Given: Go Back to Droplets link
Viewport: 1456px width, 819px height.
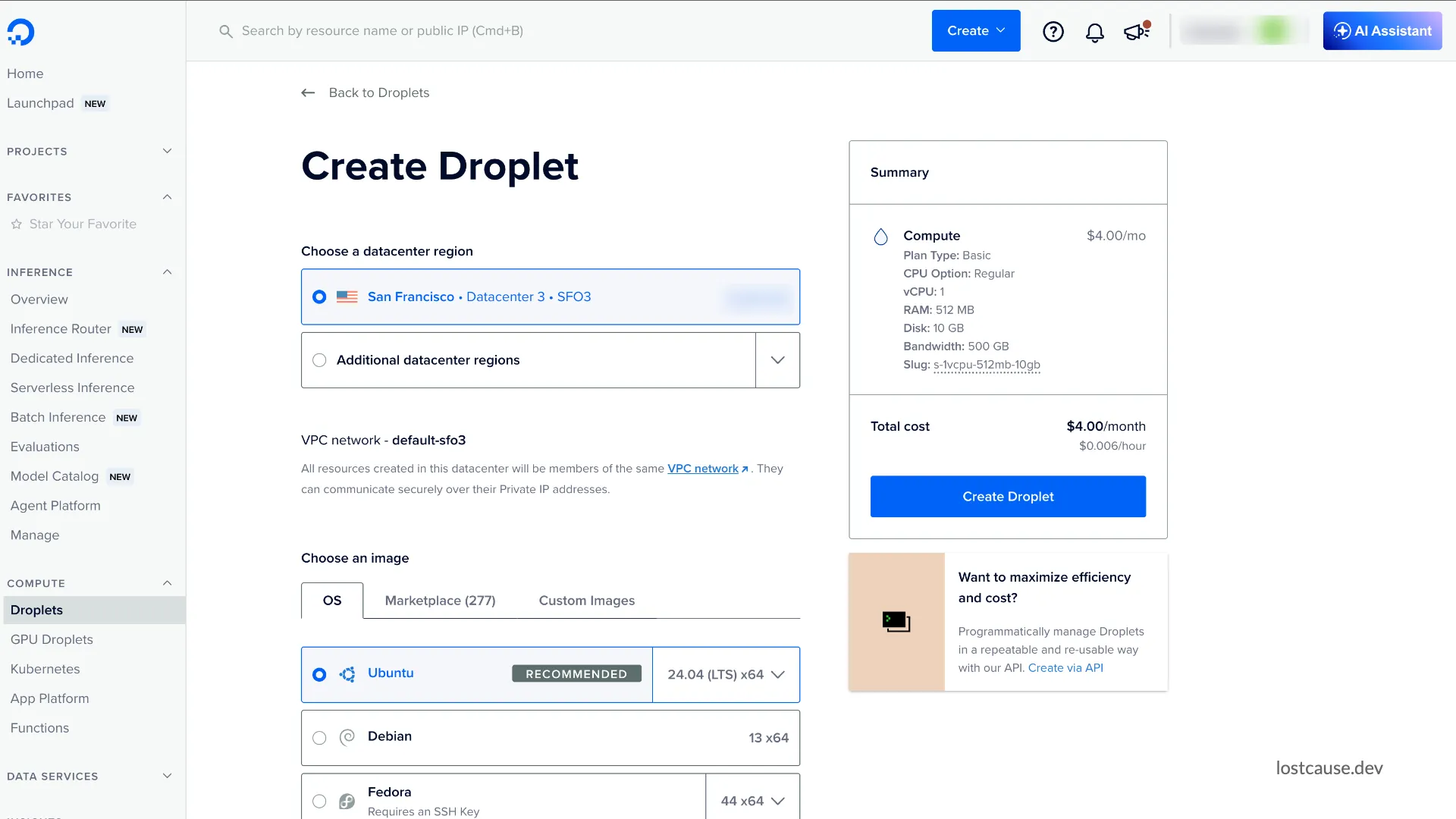Looking at the screenshot, I should click(378, 93).
